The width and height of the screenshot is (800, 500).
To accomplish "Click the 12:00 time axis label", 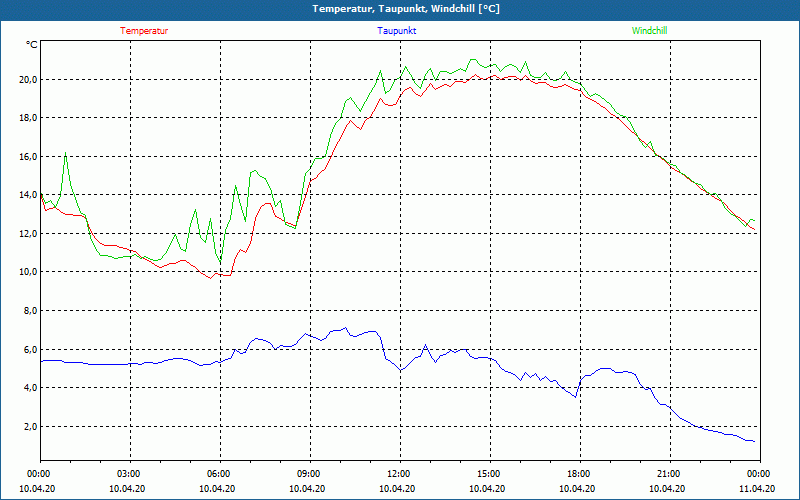I will tap(397, 474).
